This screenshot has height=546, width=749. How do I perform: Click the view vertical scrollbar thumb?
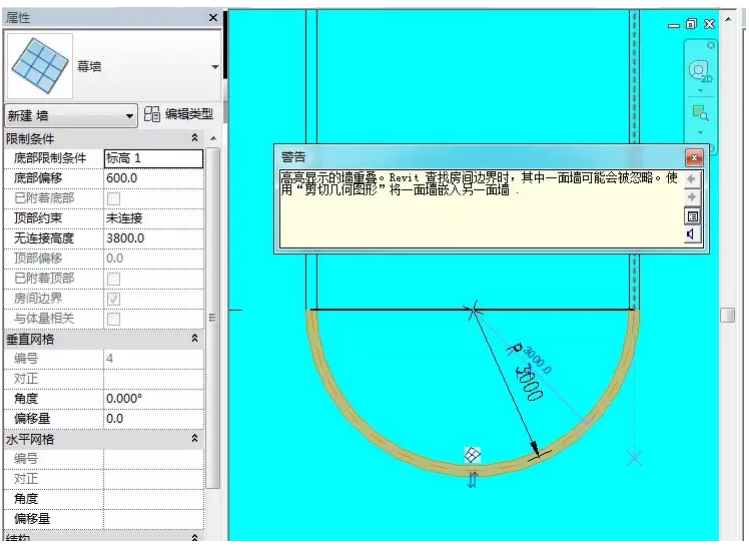coord(727,315)
